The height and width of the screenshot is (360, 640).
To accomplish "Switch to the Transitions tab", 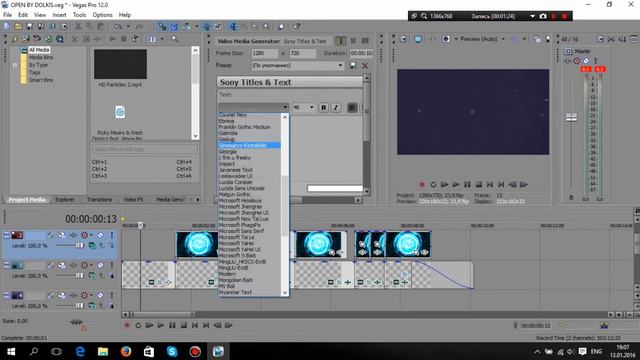I will (x=99, y=200).
